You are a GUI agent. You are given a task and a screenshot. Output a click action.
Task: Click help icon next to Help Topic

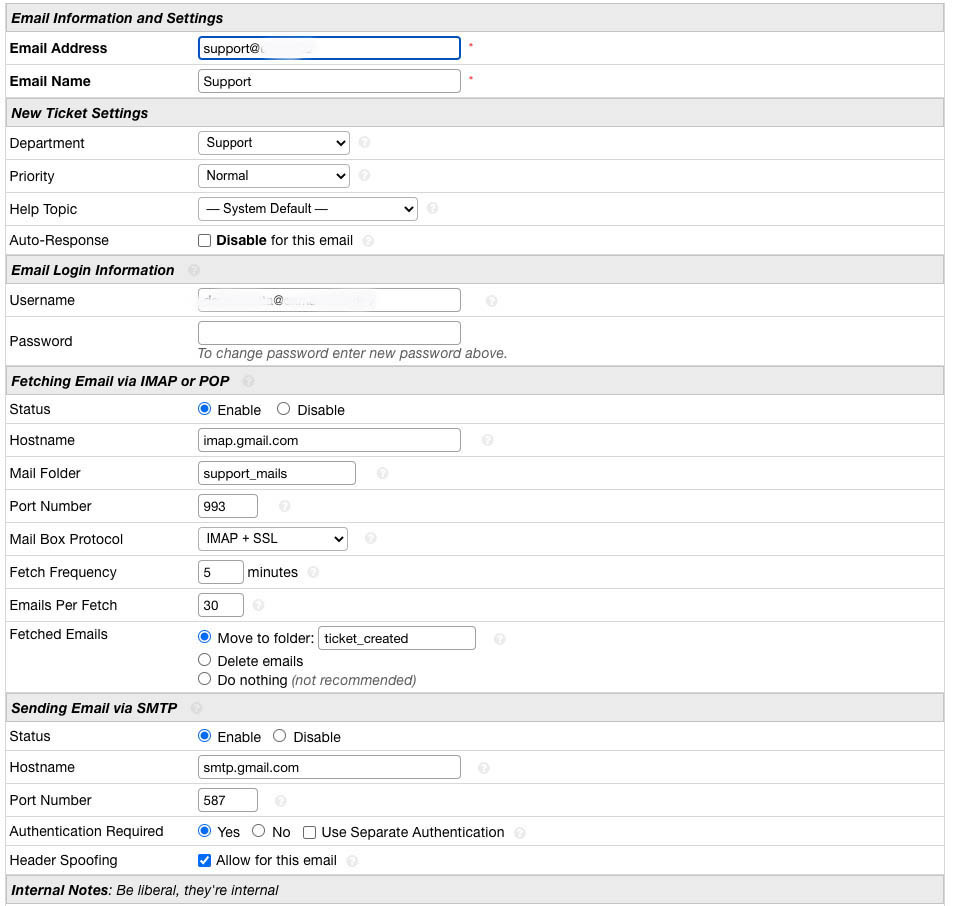(432, 209)
